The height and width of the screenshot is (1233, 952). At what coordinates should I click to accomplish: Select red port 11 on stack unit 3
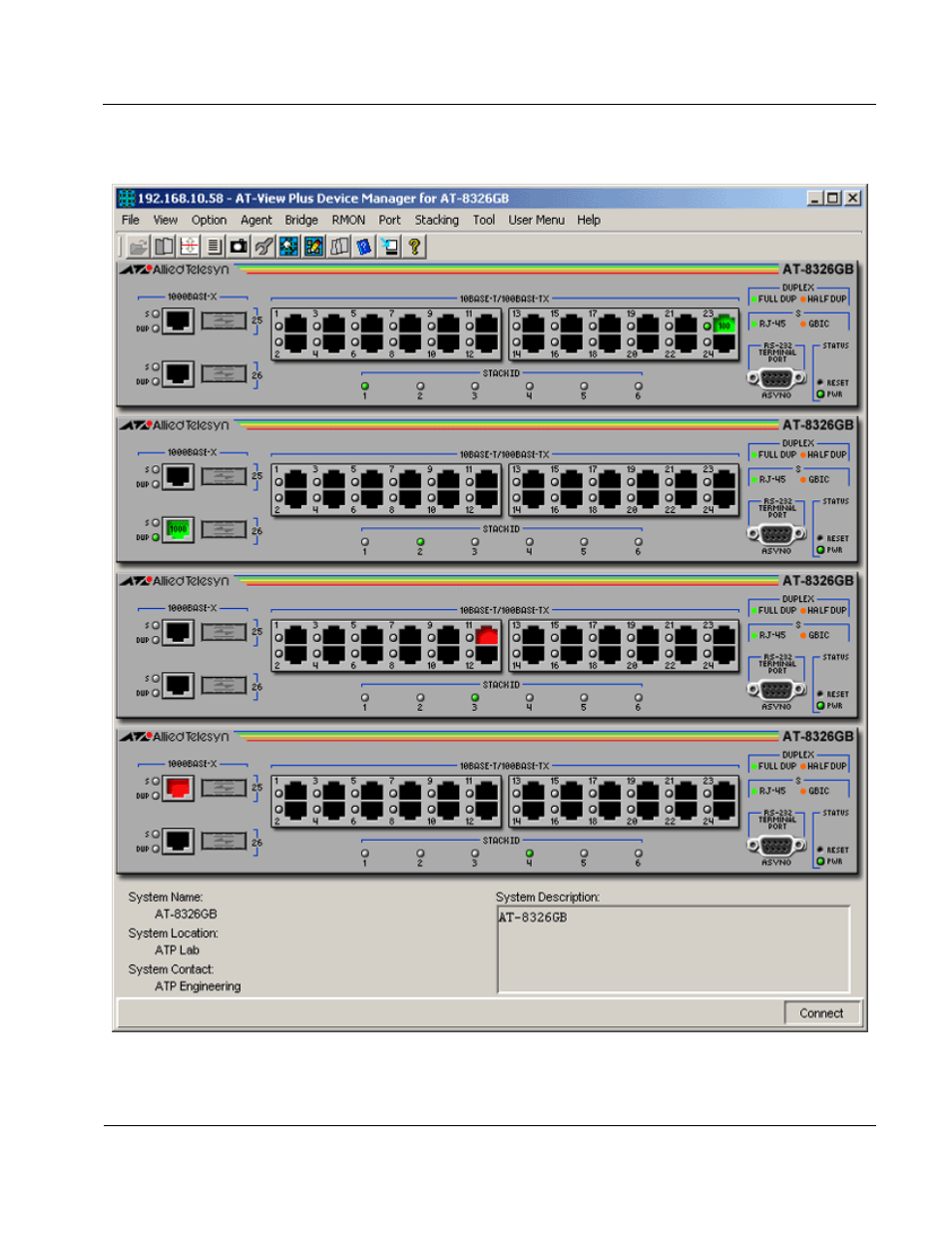[487, 635]
